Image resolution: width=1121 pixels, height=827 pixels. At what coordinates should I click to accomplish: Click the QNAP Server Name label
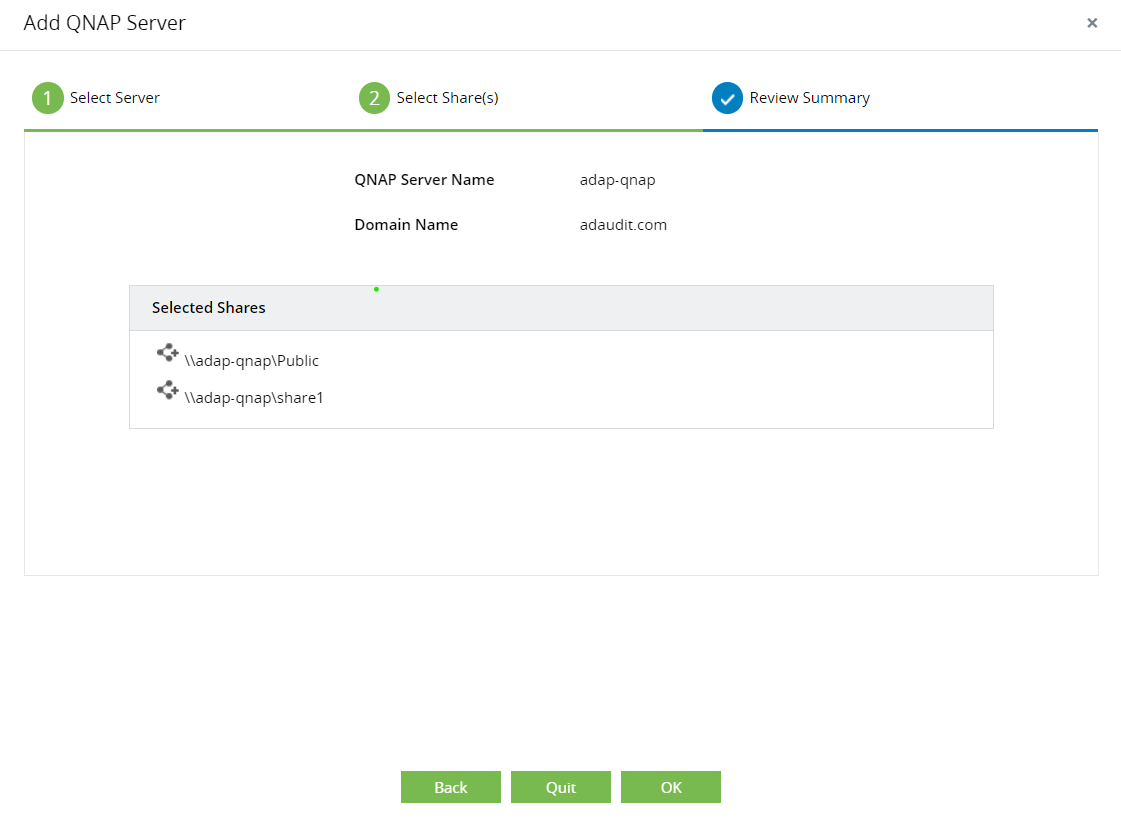[x=425, y=179]
